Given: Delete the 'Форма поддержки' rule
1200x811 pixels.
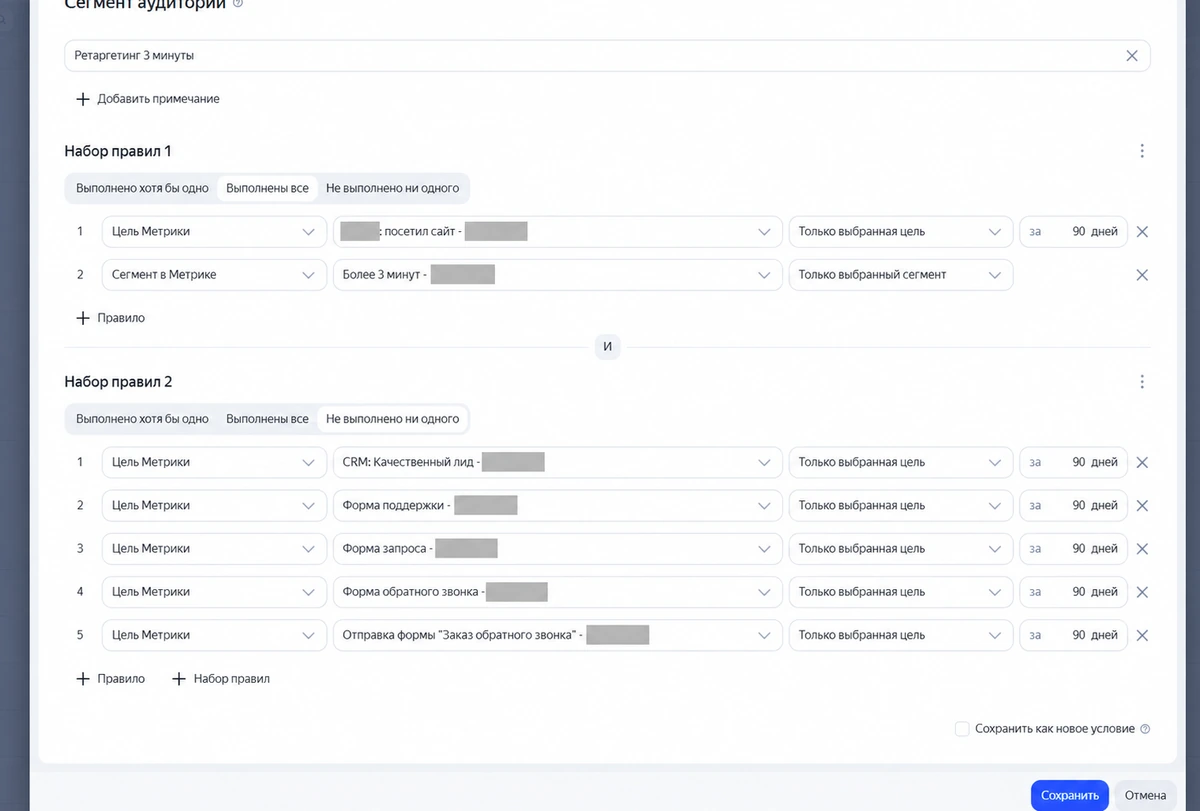Looking at the screenshot, I should point(1142,505).
